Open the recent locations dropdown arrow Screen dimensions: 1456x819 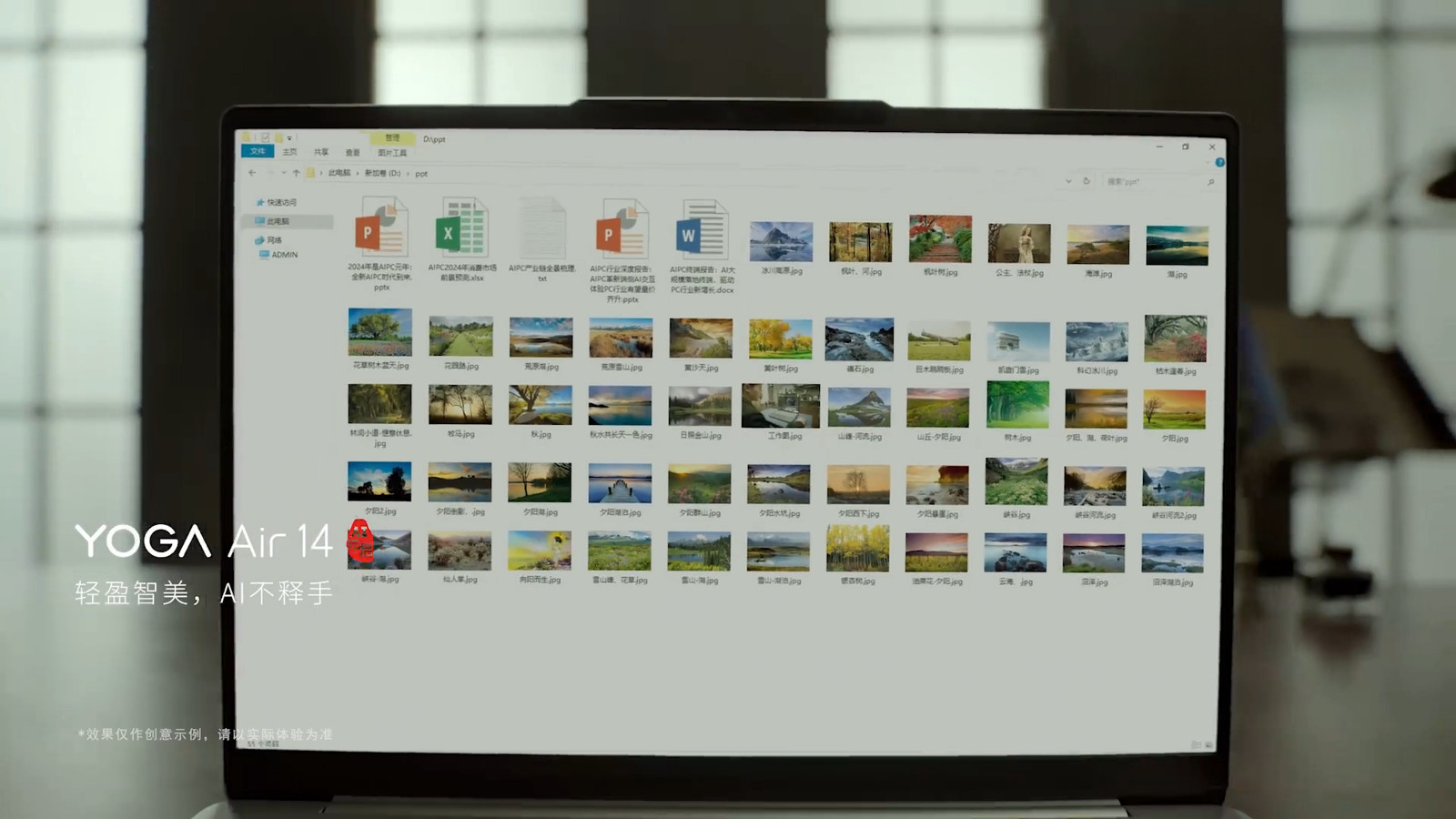283,172
